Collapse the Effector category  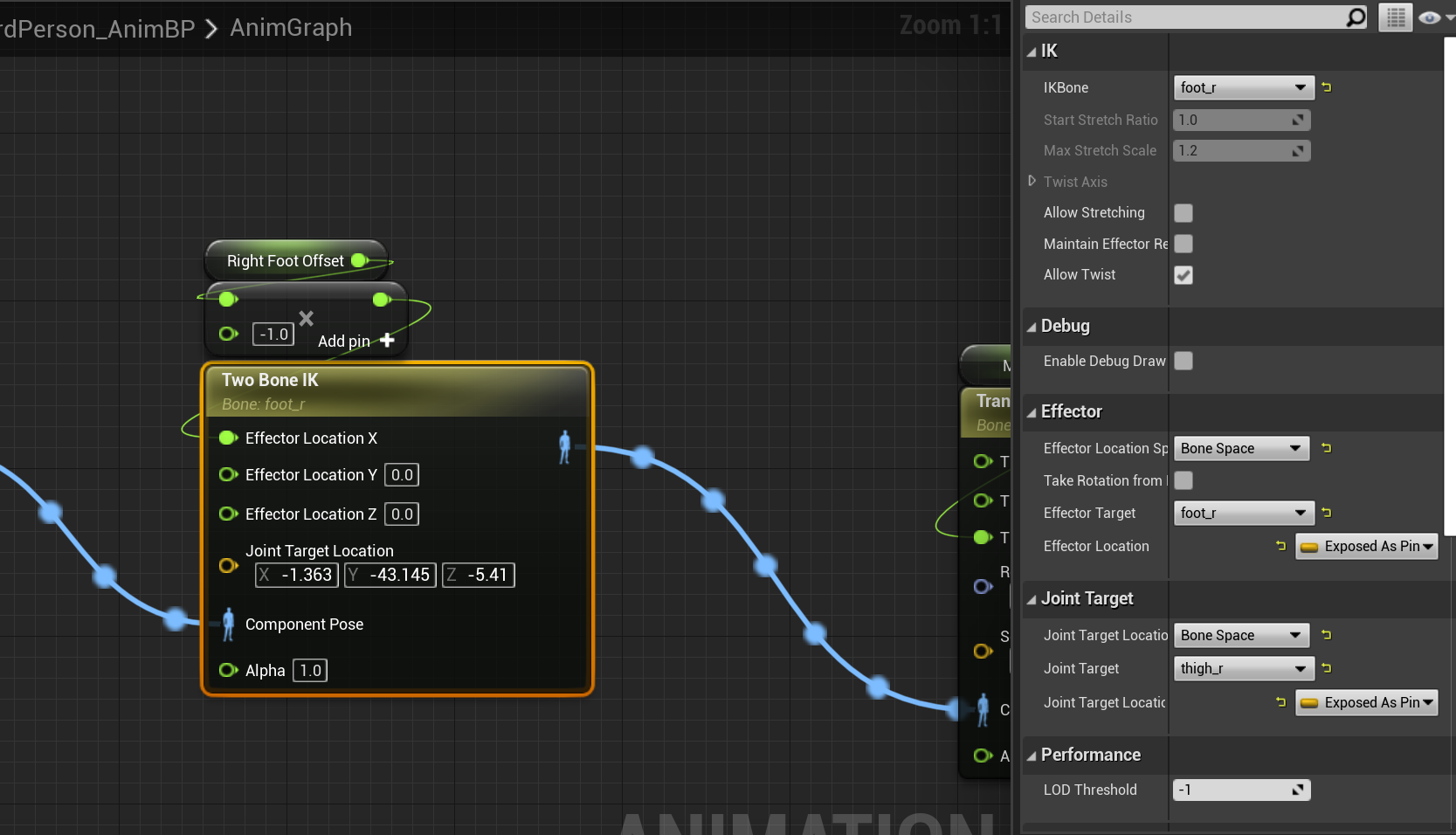pos(1032,412)
